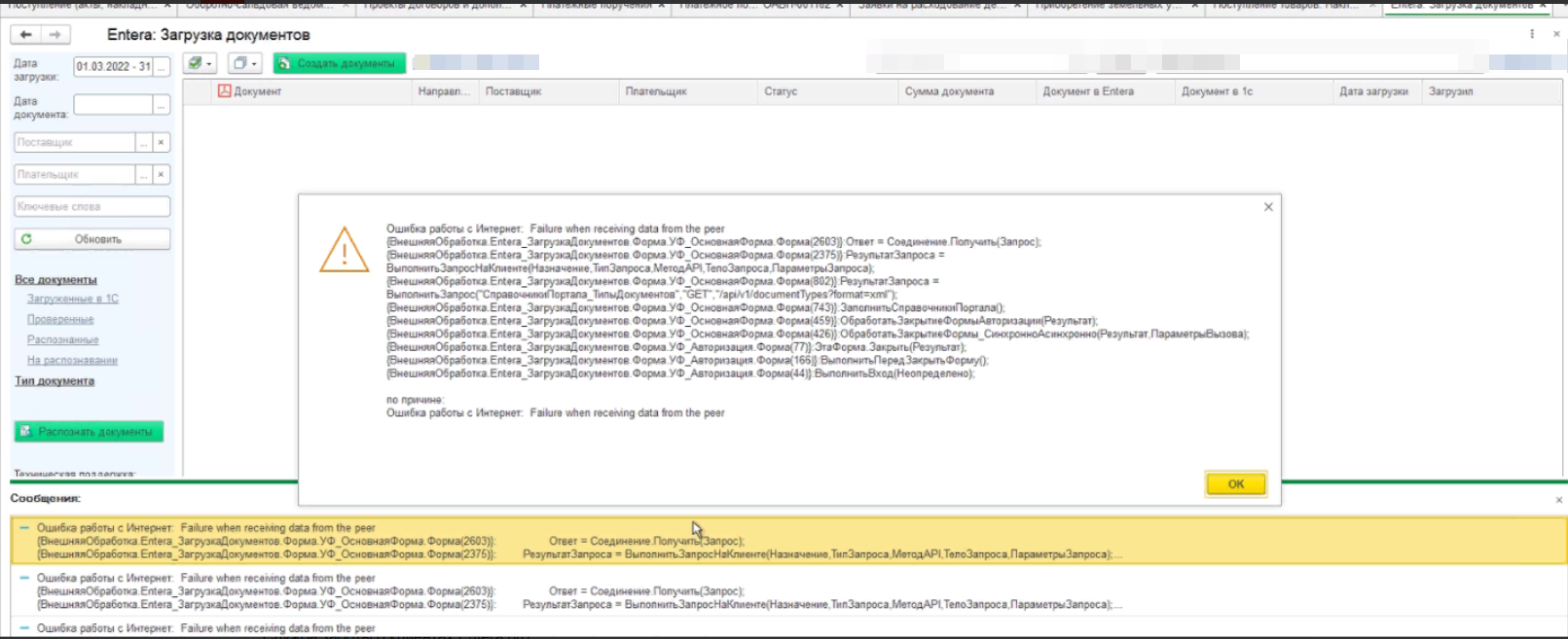The width and height of the screenshot is (1568, 639).
Task: Click the Поставщик filter field
Action: (x=75, y=142)
